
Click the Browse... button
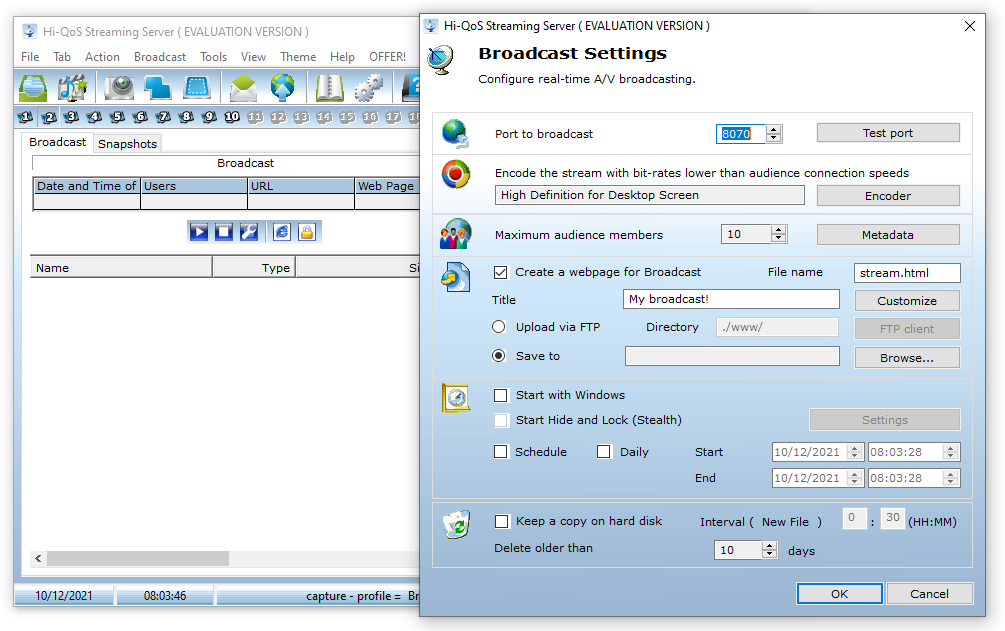tap(907, 358)
